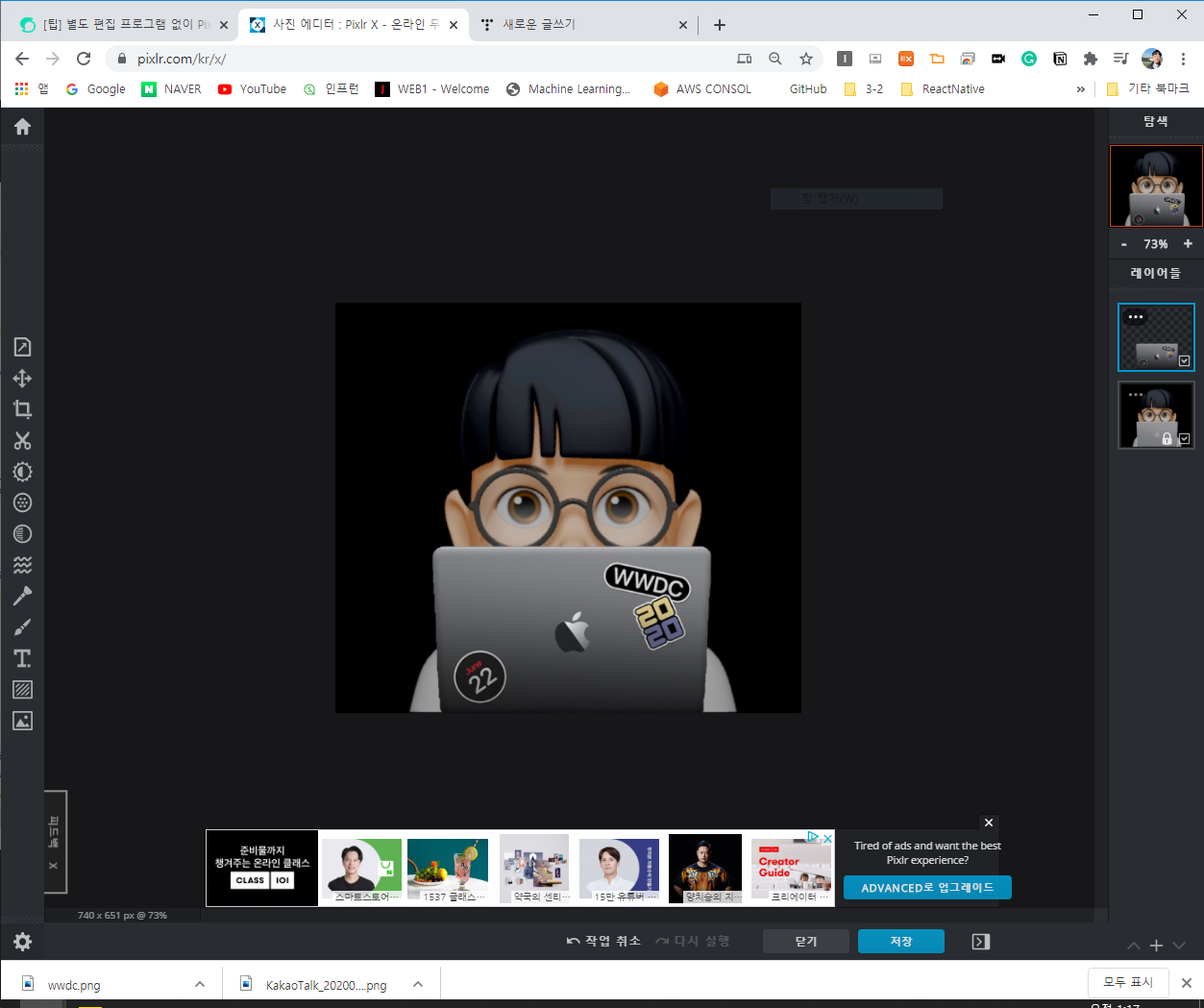The image size is (1204, 1008).
Task: Expand KakaoTalk png download options chevron
Action: click(x=417, y=984)
